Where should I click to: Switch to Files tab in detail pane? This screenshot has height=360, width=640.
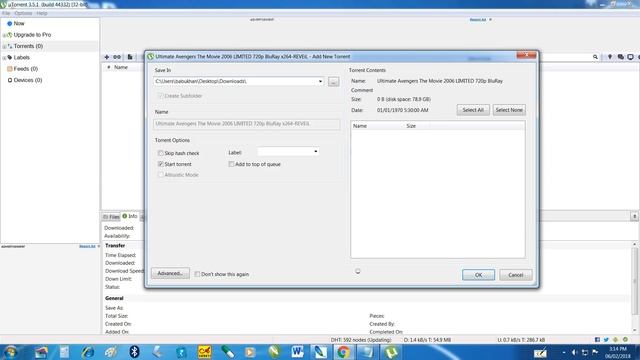click(111, 217)
